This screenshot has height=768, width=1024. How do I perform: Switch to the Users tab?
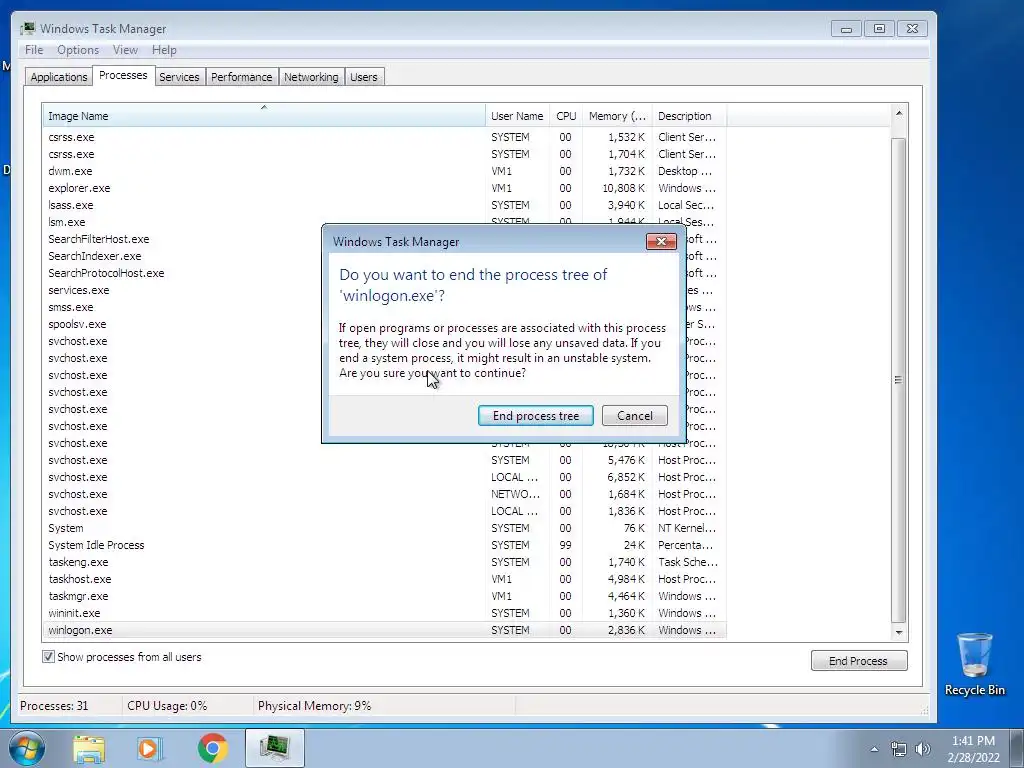(x=364, y=77)
